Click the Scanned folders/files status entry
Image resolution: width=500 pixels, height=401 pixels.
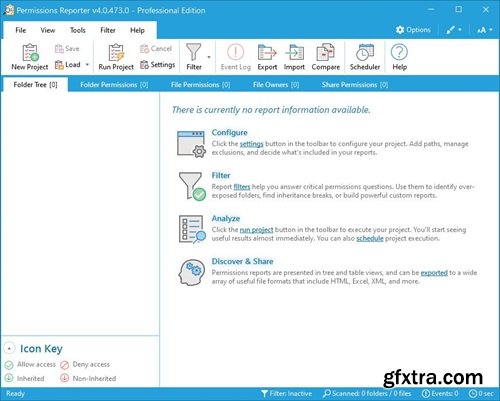[367, 394]
